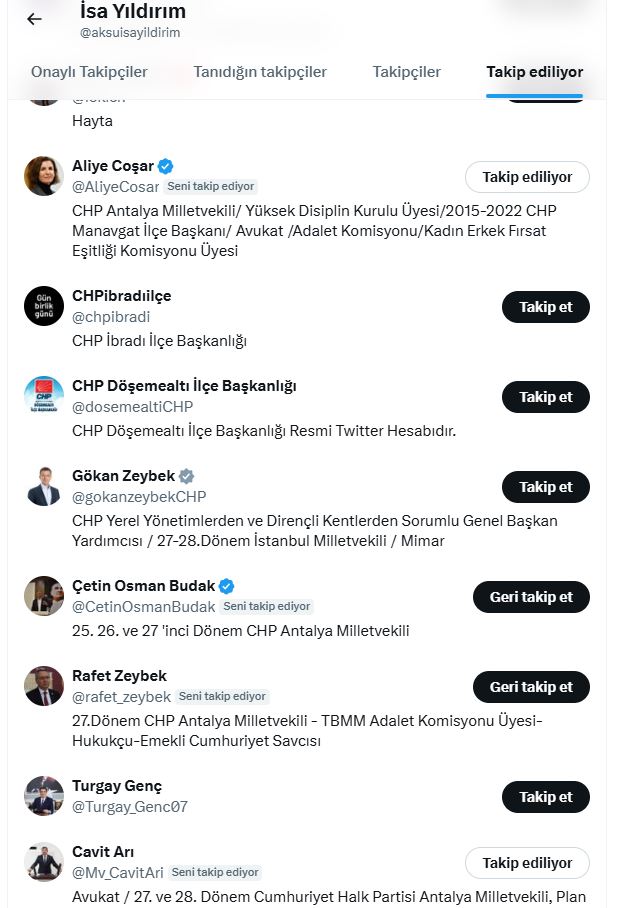
Task: Unfollow Aliye Coşar via Takip ediliyor
Action: click(x=527, y=177)
